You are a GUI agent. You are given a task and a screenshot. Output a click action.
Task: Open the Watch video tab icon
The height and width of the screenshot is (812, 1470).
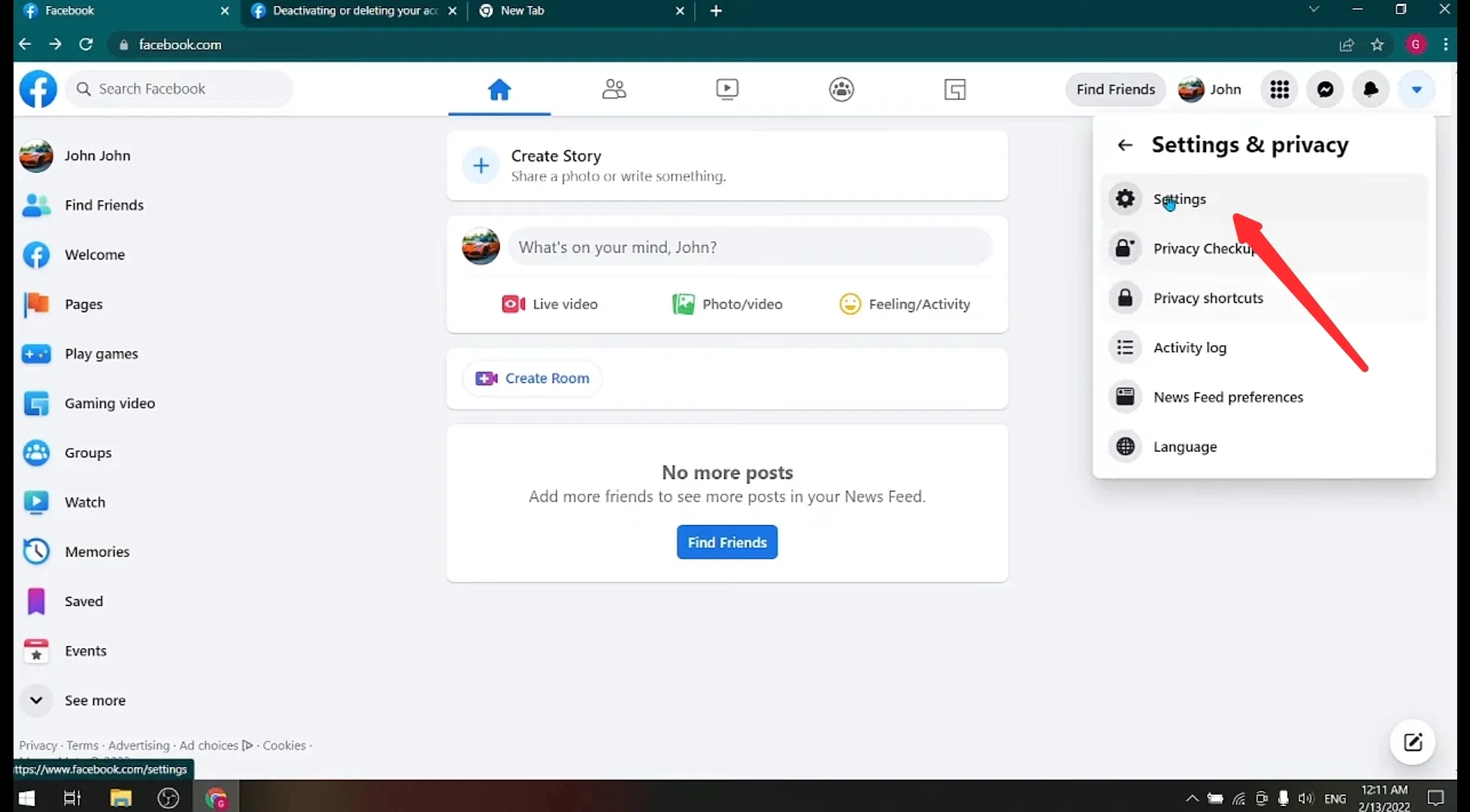pyautogui.click(x=727, y=89)
